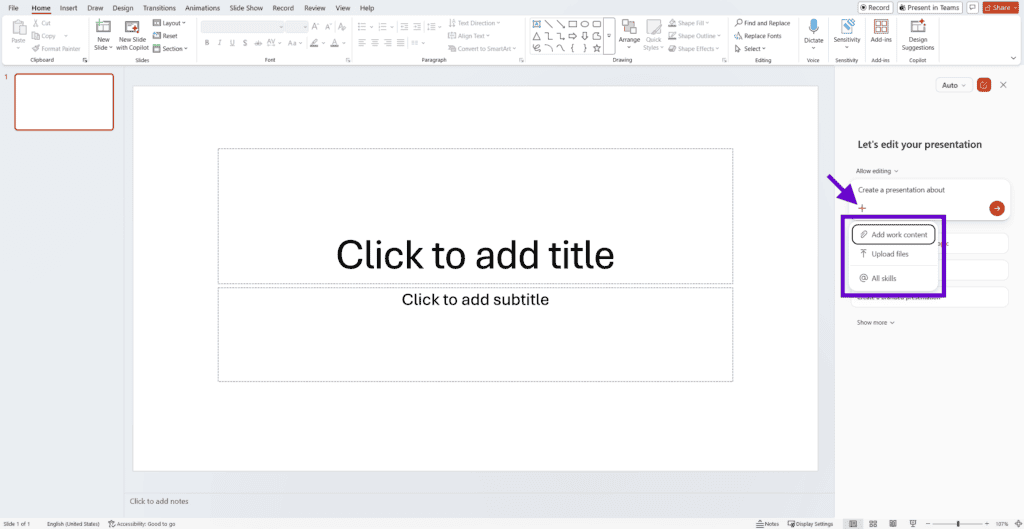The image size is (1024, 529).
Task: Click the Paste clipboard icon
Action: click(x=19, y=28)
